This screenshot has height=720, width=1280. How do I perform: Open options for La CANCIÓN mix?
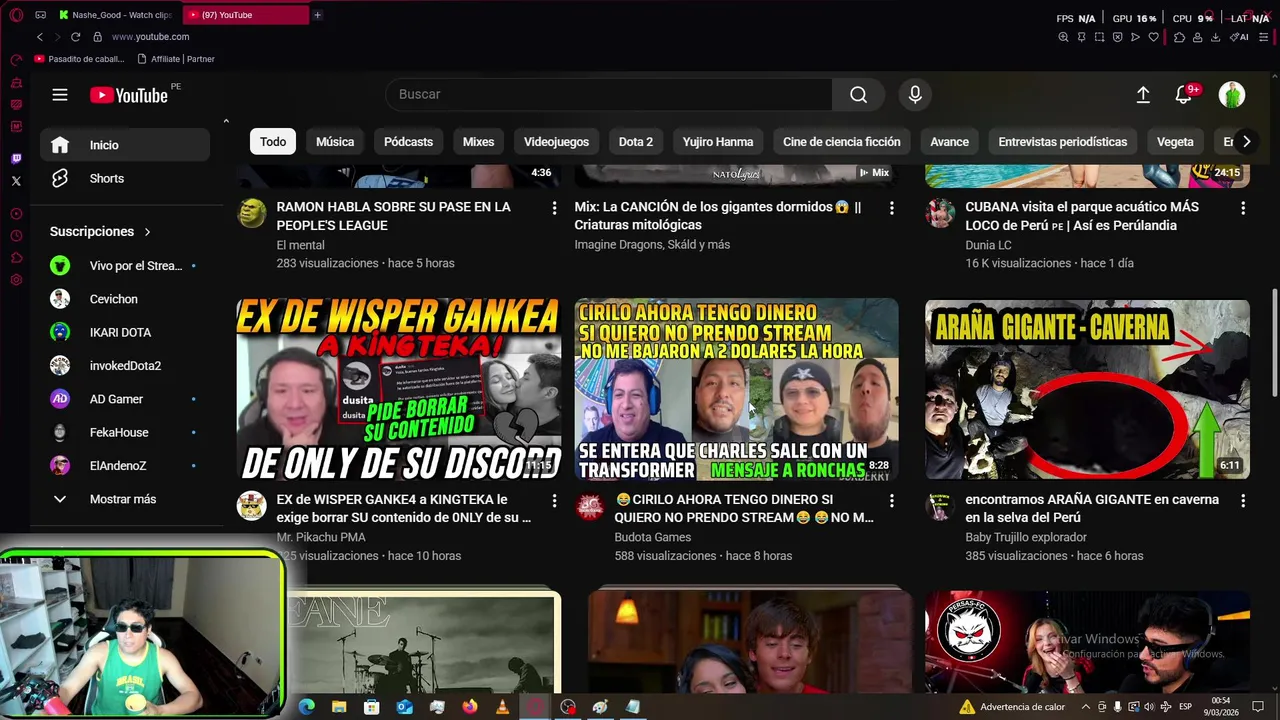coord(891,208)
